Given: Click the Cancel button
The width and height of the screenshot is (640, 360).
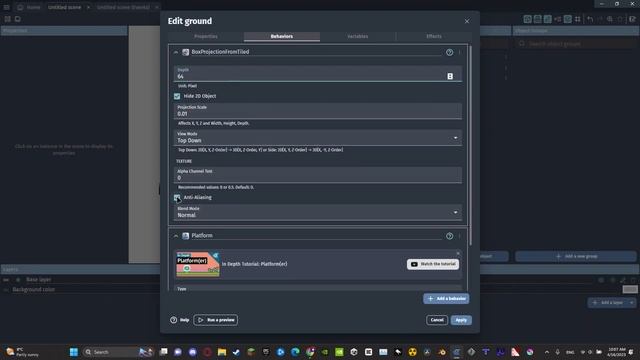Looking at the screenshot, I should pyautogui.click(x=437, y=320).
